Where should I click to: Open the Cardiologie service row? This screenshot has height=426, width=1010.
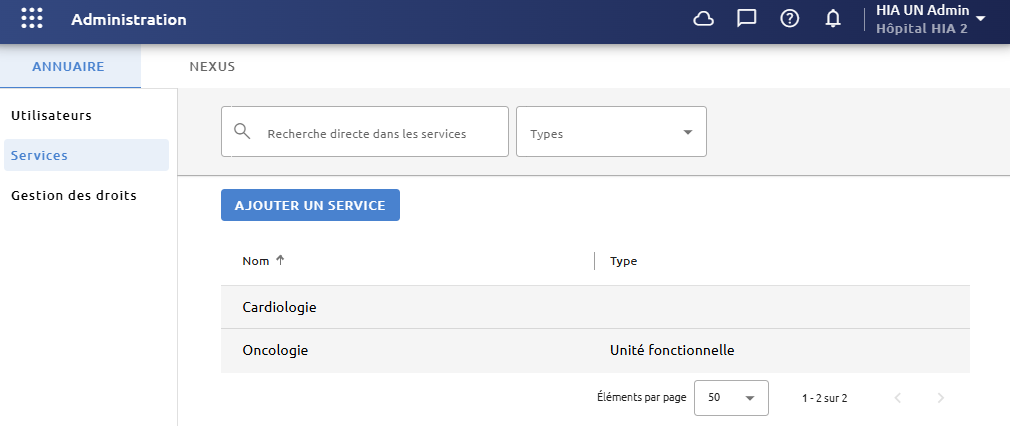595,307
